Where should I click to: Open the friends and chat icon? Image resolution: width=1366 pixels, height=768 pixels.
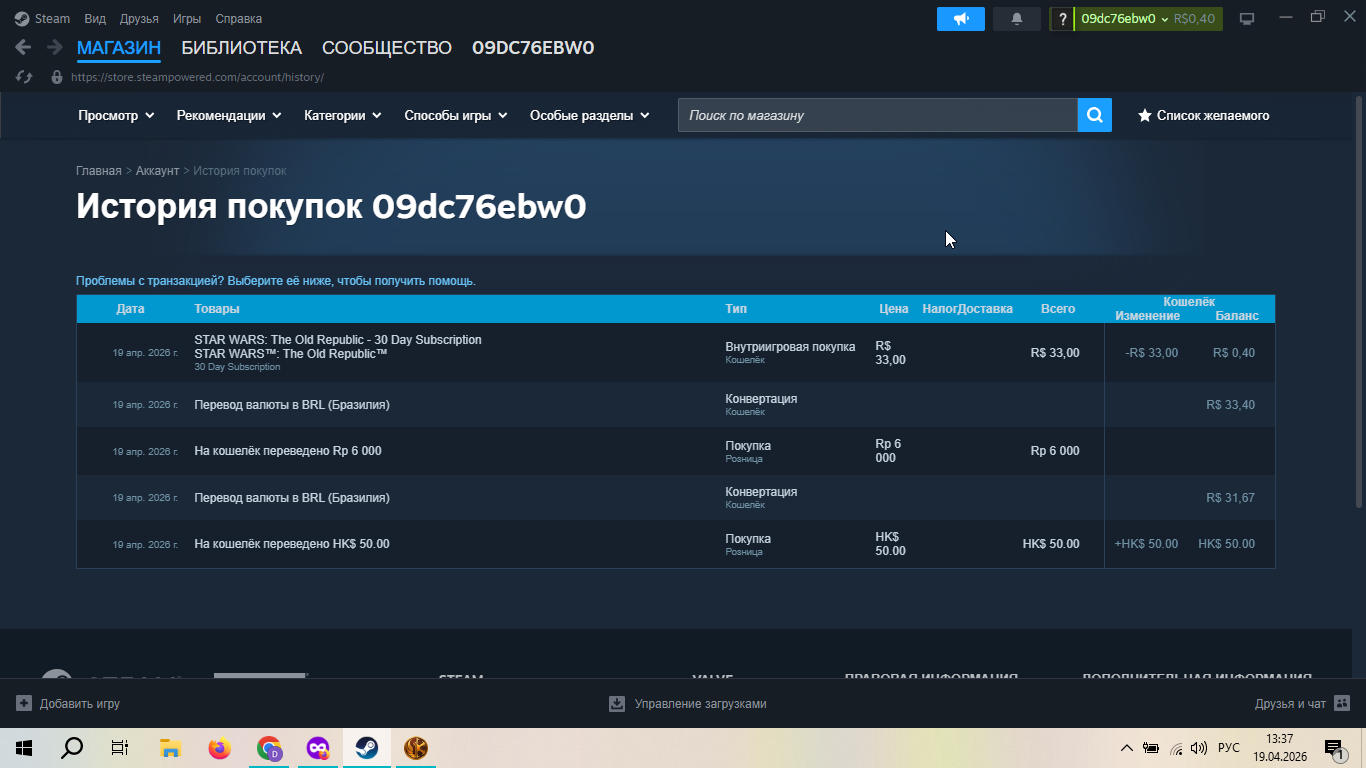(1342, 703)
